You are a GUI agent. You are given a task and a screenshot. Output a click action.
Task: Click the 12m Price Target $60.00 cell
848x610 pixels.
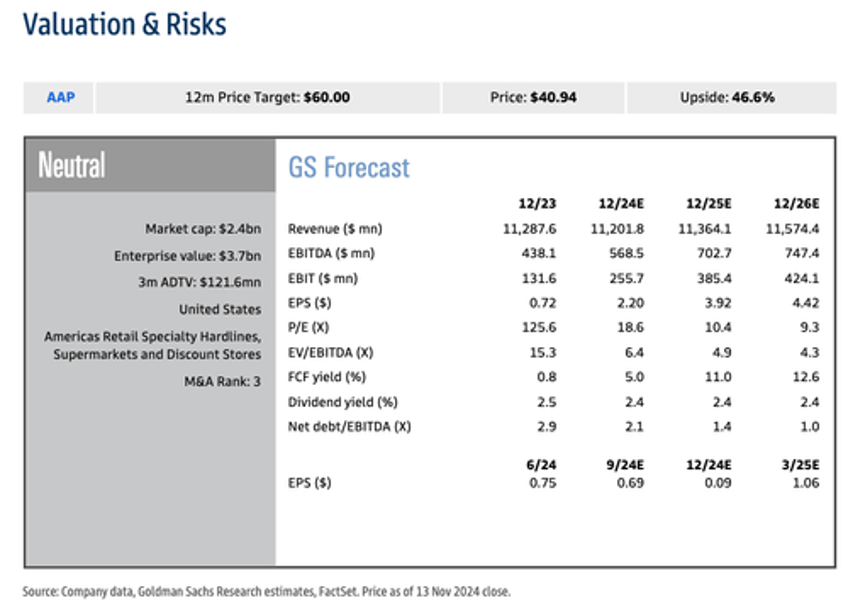pyautogui.click(x=267, y=97)
